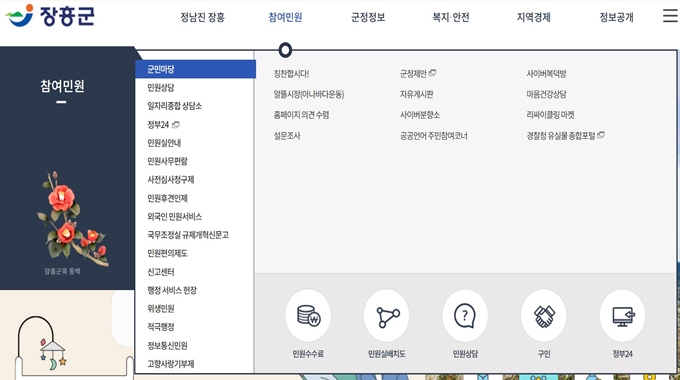Open the 마음건강상담 link
The image size is (680, 380).
tap(546, 94)
